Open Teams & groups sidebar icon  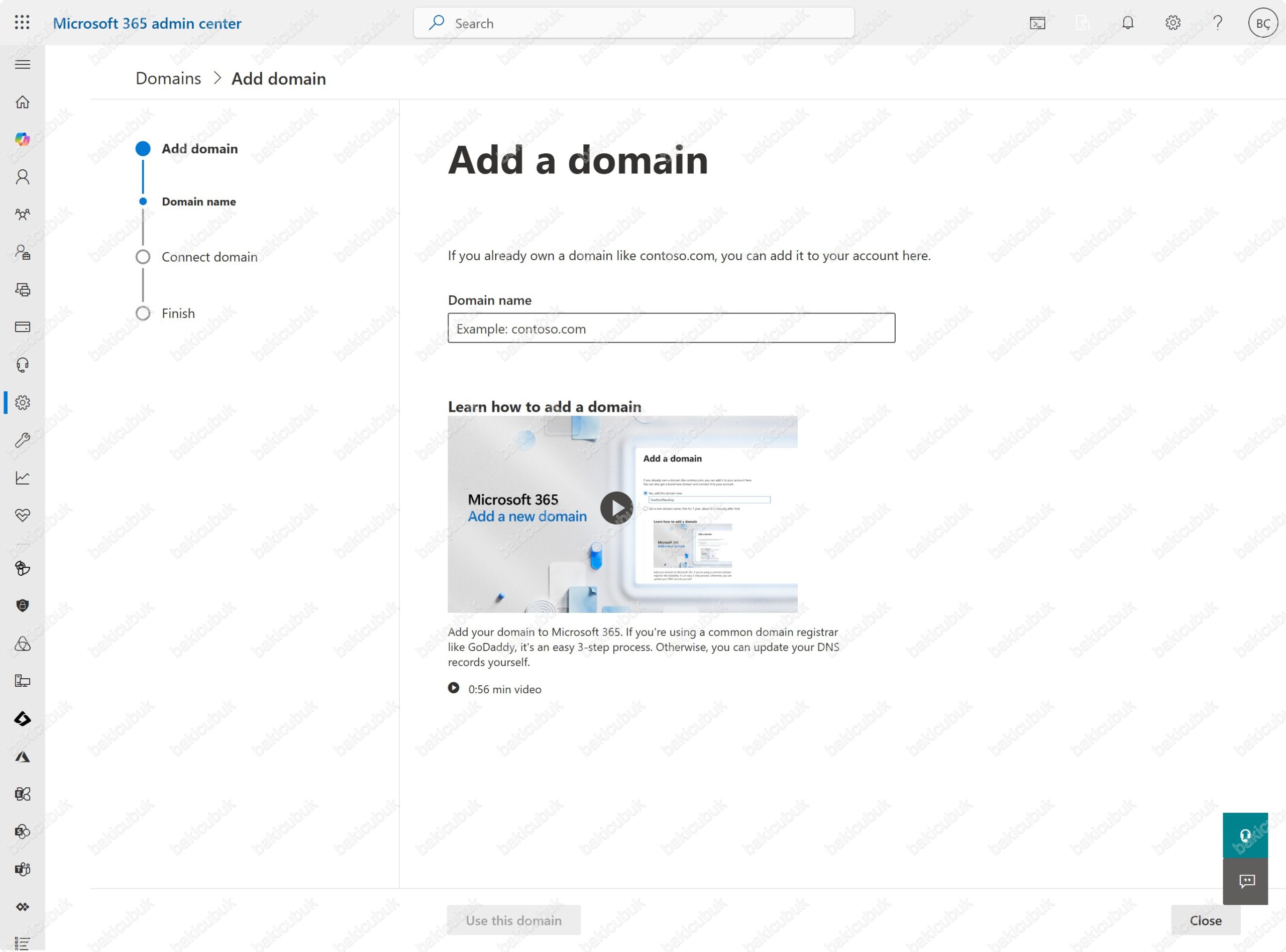tap(23, 215)
